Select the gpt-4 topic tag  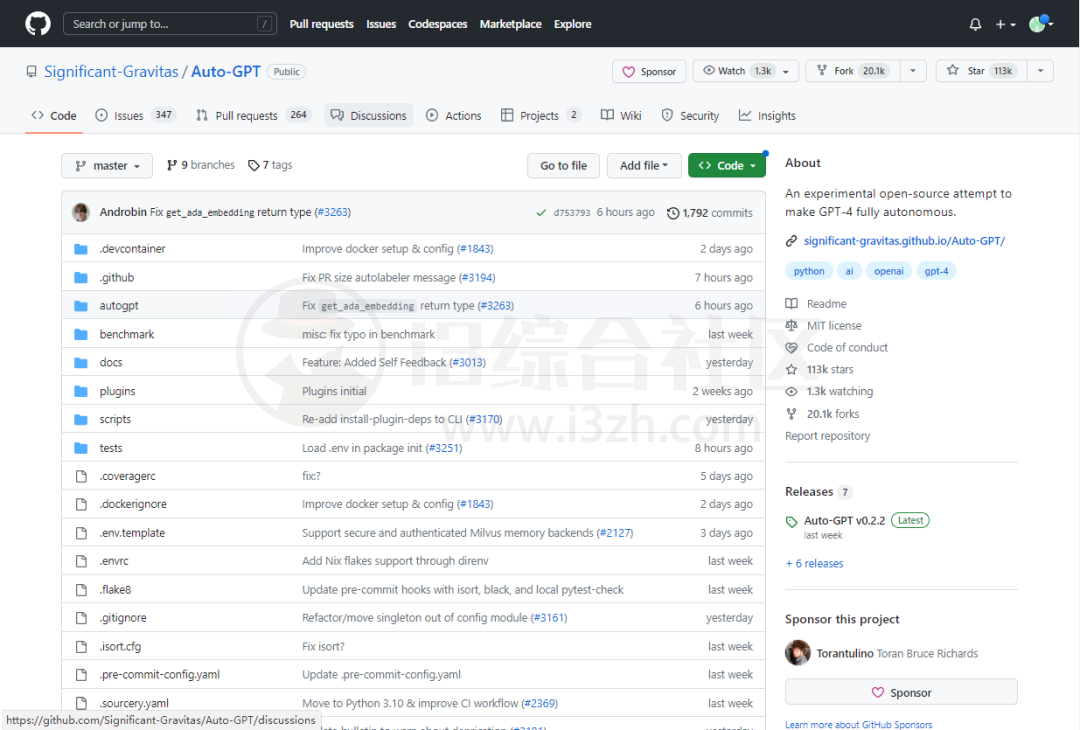coord(936,271)
